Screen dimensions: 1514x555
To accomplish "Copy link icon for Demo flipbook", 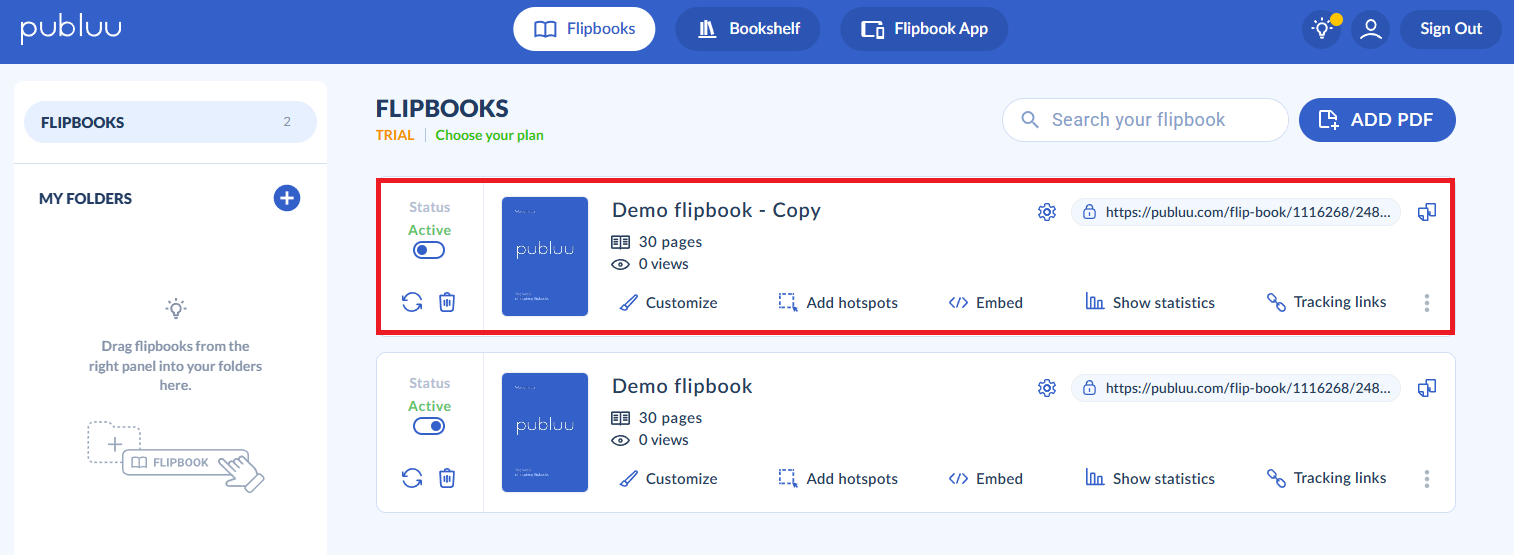I will (1427, 388).
